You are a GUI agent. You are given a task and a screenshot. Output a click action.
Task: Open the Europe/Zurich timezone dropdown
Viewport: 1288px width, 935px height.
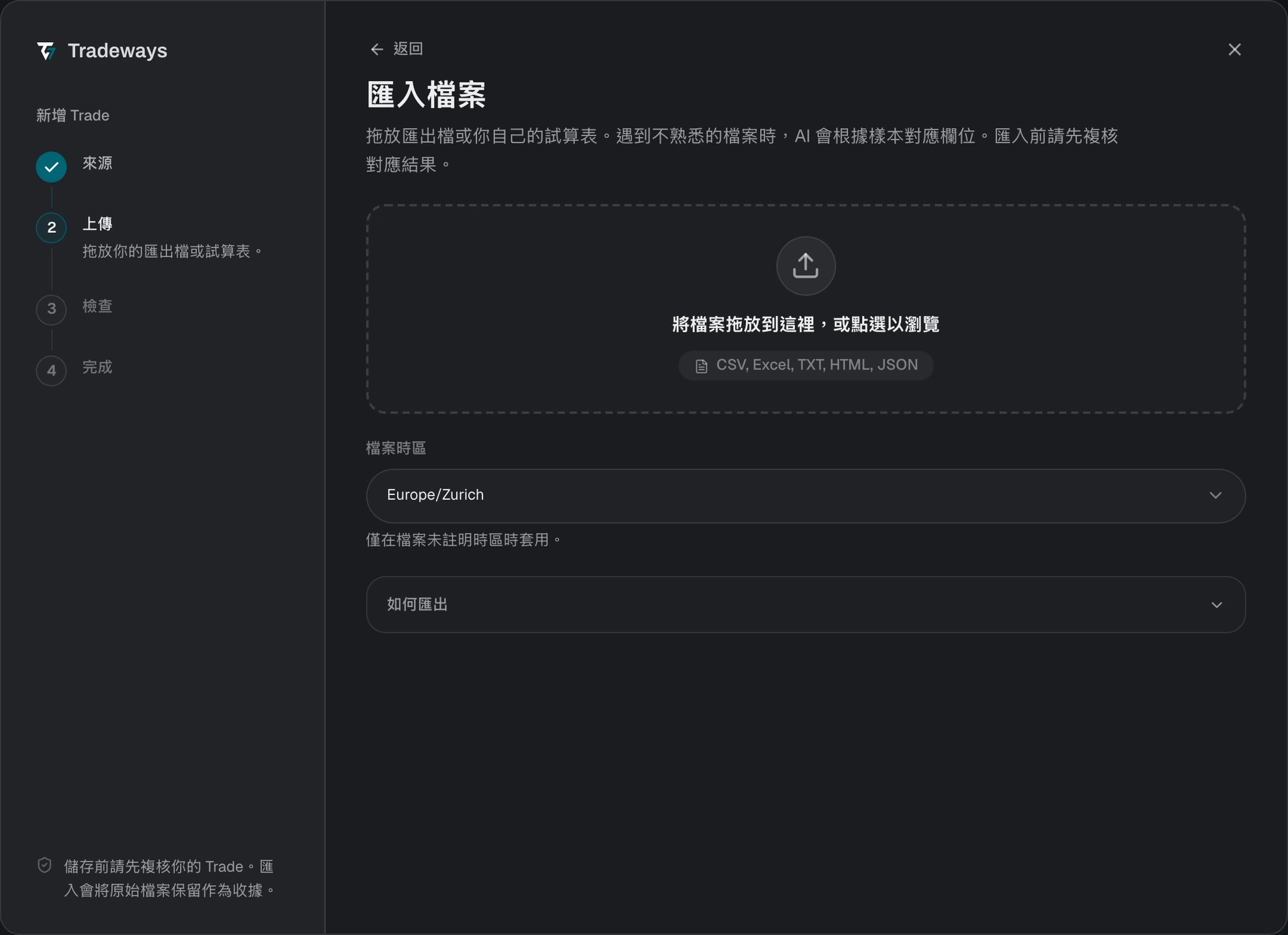click(x=806, y=496)
